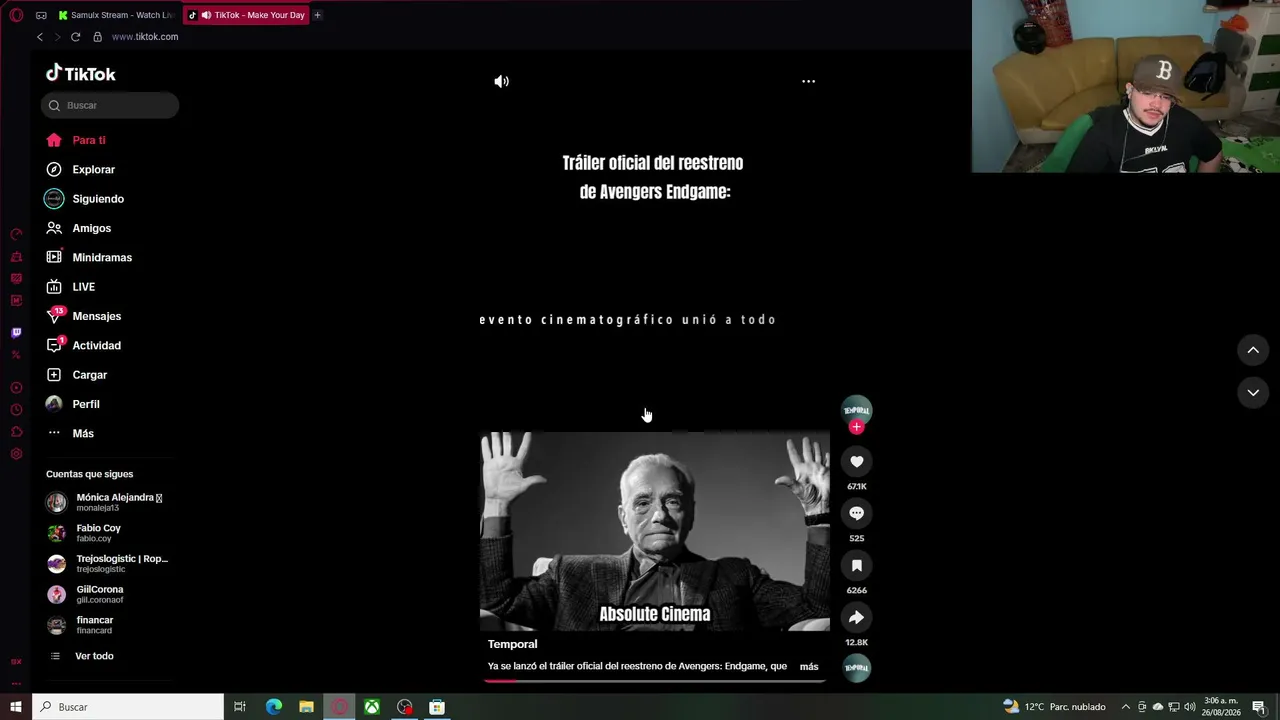
Task: Open Twitch in the Opera sidebar
Action: pyautogui.click(x=16, y=332)
